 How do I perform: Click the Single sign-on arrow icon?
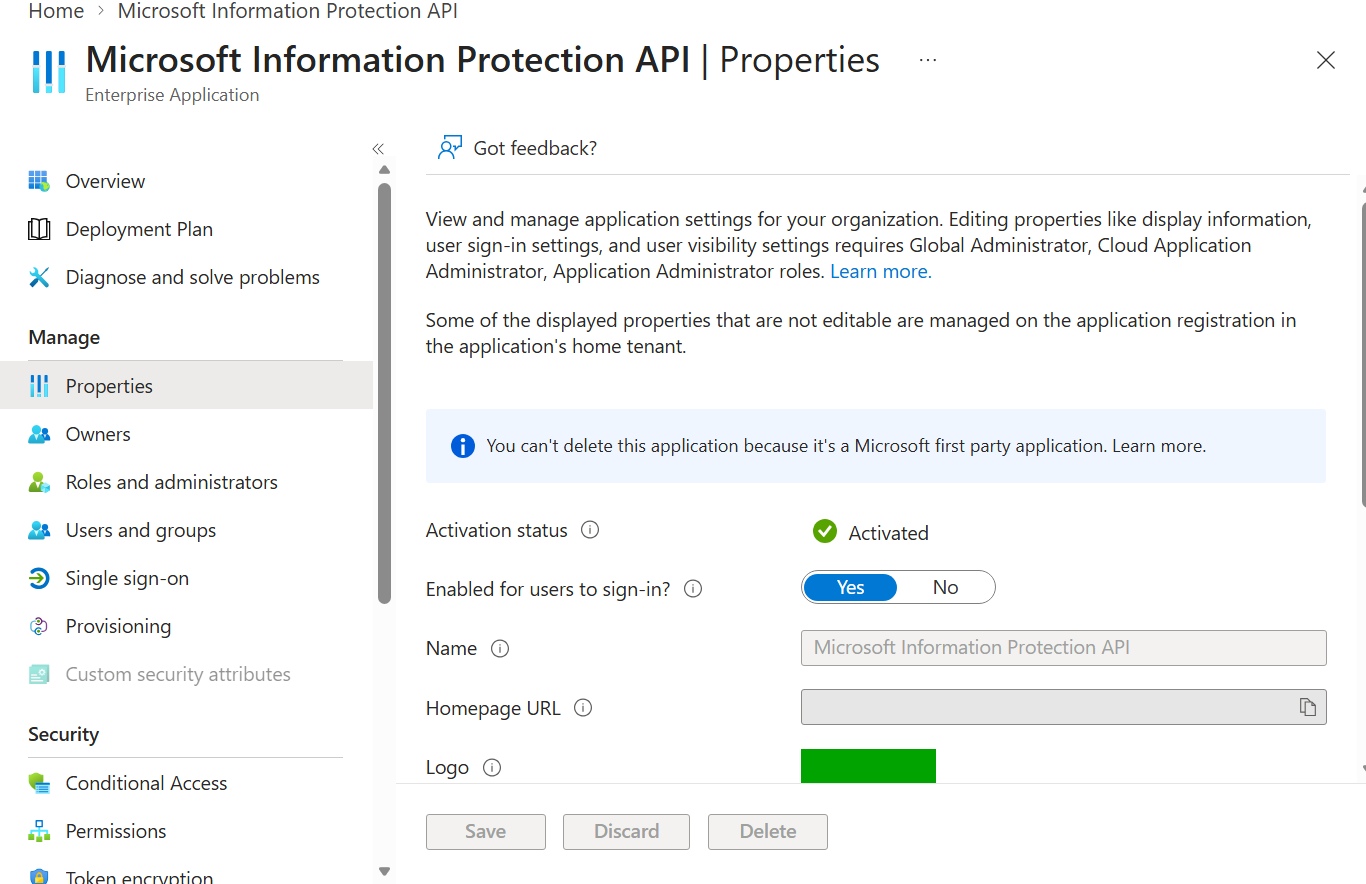(x=39, y=578)
